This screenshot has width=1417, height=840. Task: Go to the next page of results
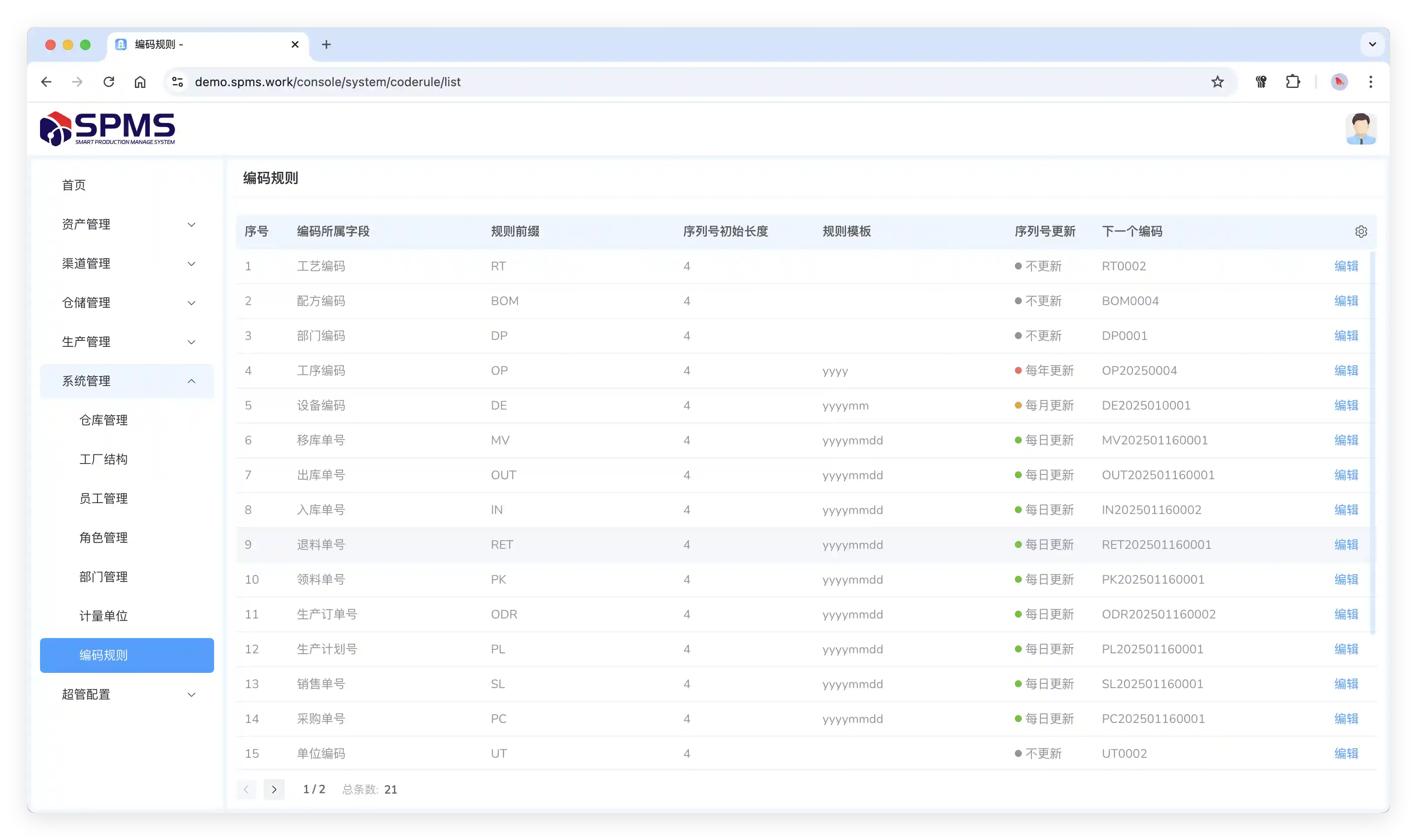click(x=274, y=789)
